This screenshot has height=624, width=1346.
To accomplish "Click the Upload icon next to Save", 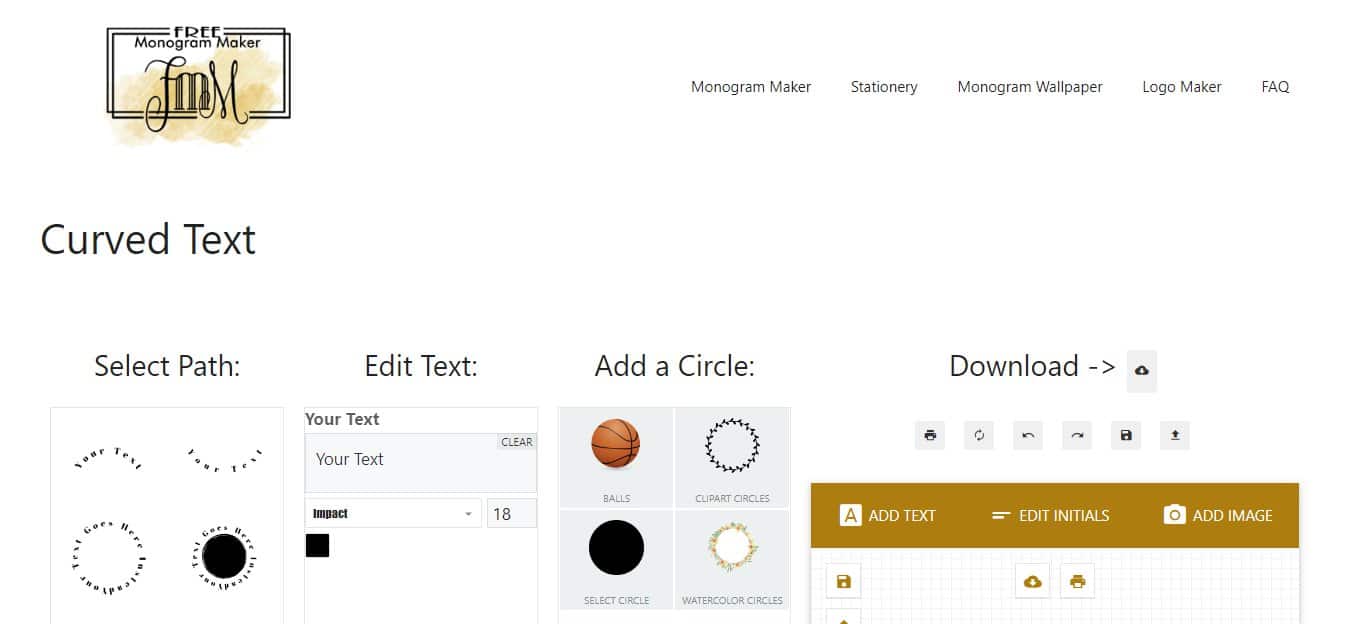I will (1174, 435).
